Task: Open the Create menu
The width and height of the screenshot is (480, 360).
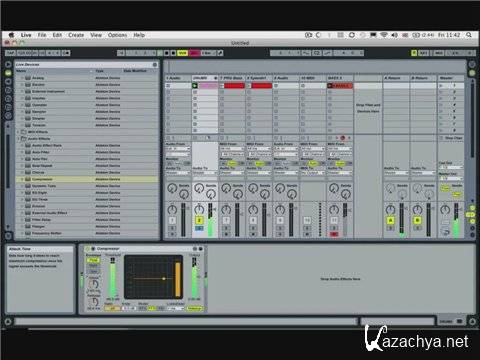Action: coord(76,35)
